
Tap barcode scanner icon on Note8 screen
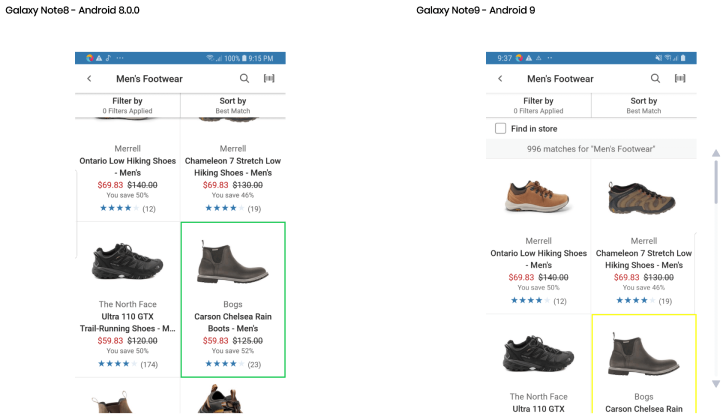click(x=269, y=78)
